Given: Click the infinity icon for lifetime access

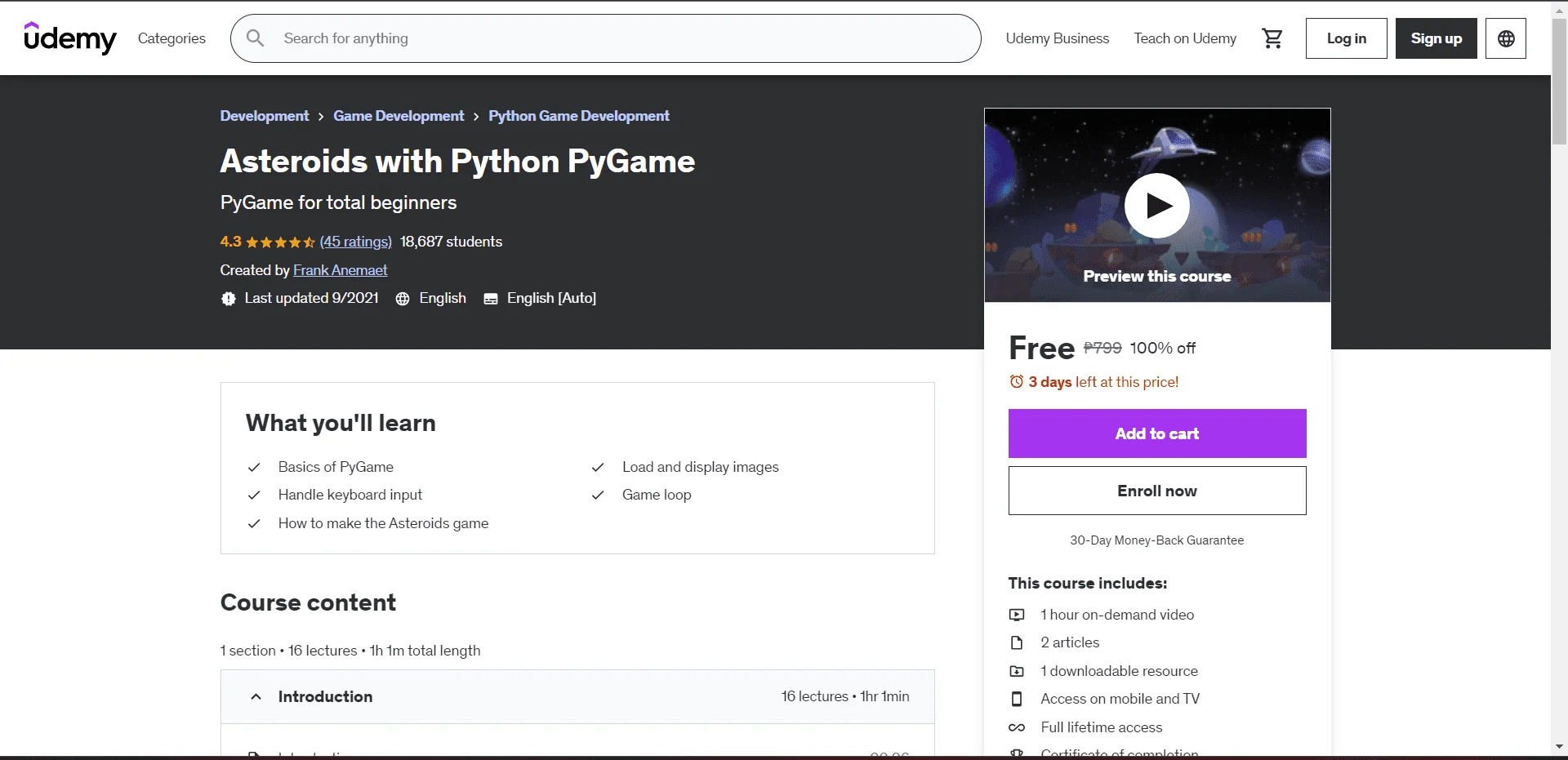Looking at the screenshot, I should click(x=1017, y=727).
